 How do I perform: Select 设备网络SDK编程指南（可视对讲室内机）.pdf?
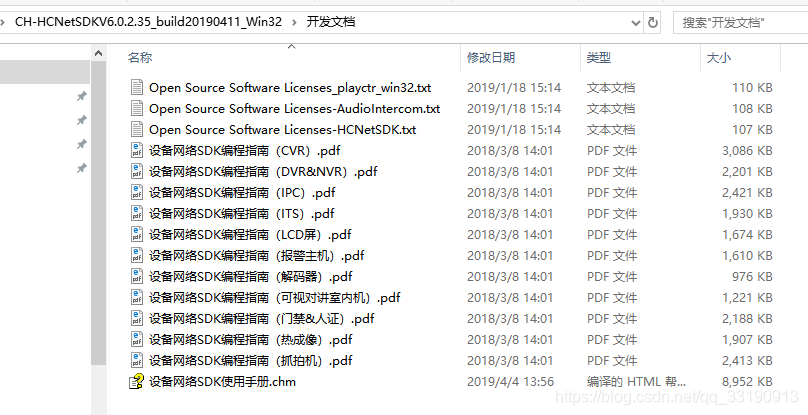(275, 297)
